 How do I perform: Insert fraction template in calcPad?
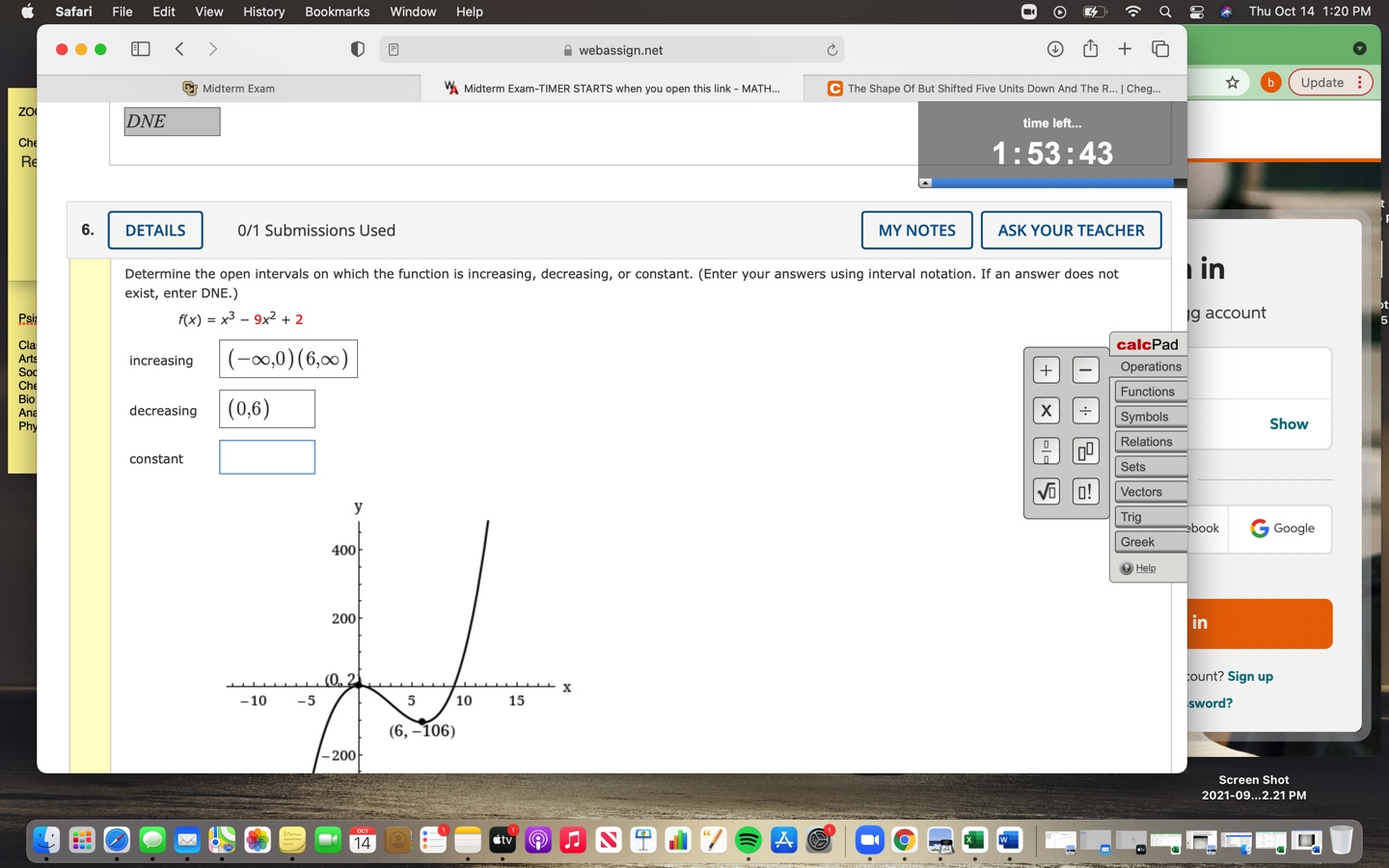click(x=1046, y=451)
